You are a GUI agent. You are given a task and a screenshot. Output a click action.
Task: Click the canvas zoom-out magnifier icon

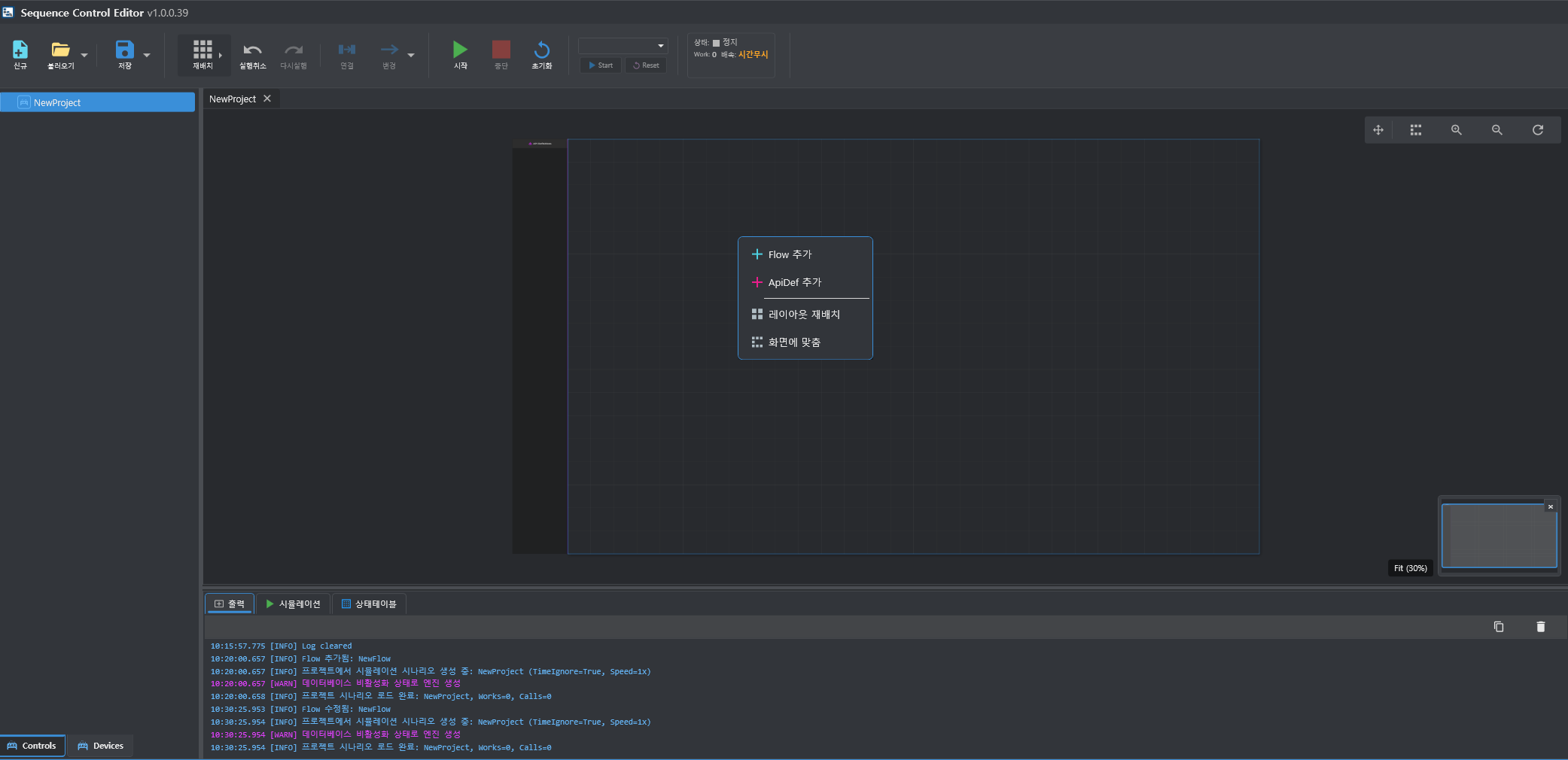1496,130
